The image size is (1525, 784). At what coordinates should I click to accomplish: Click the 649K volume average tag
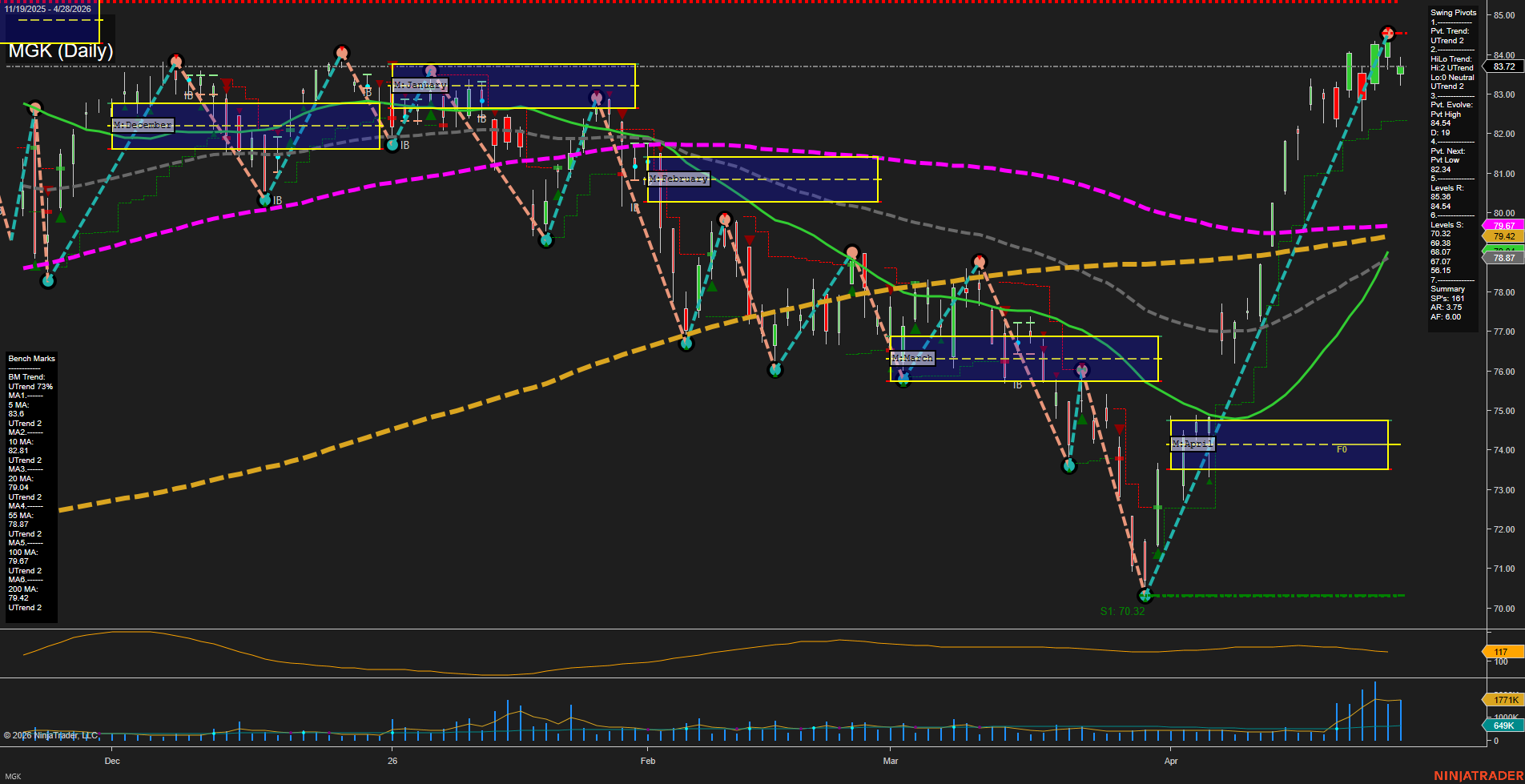1503,726
